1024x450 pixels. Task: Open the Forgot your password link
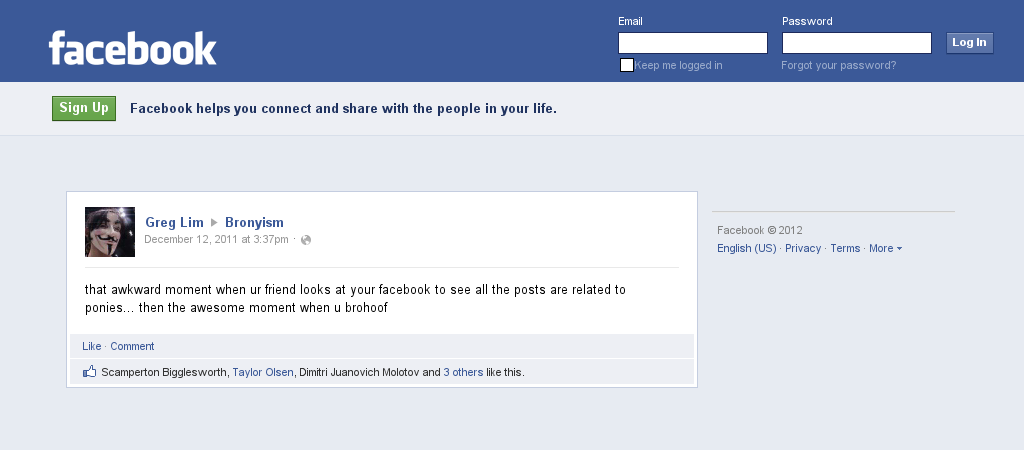(x=839, y=65)
